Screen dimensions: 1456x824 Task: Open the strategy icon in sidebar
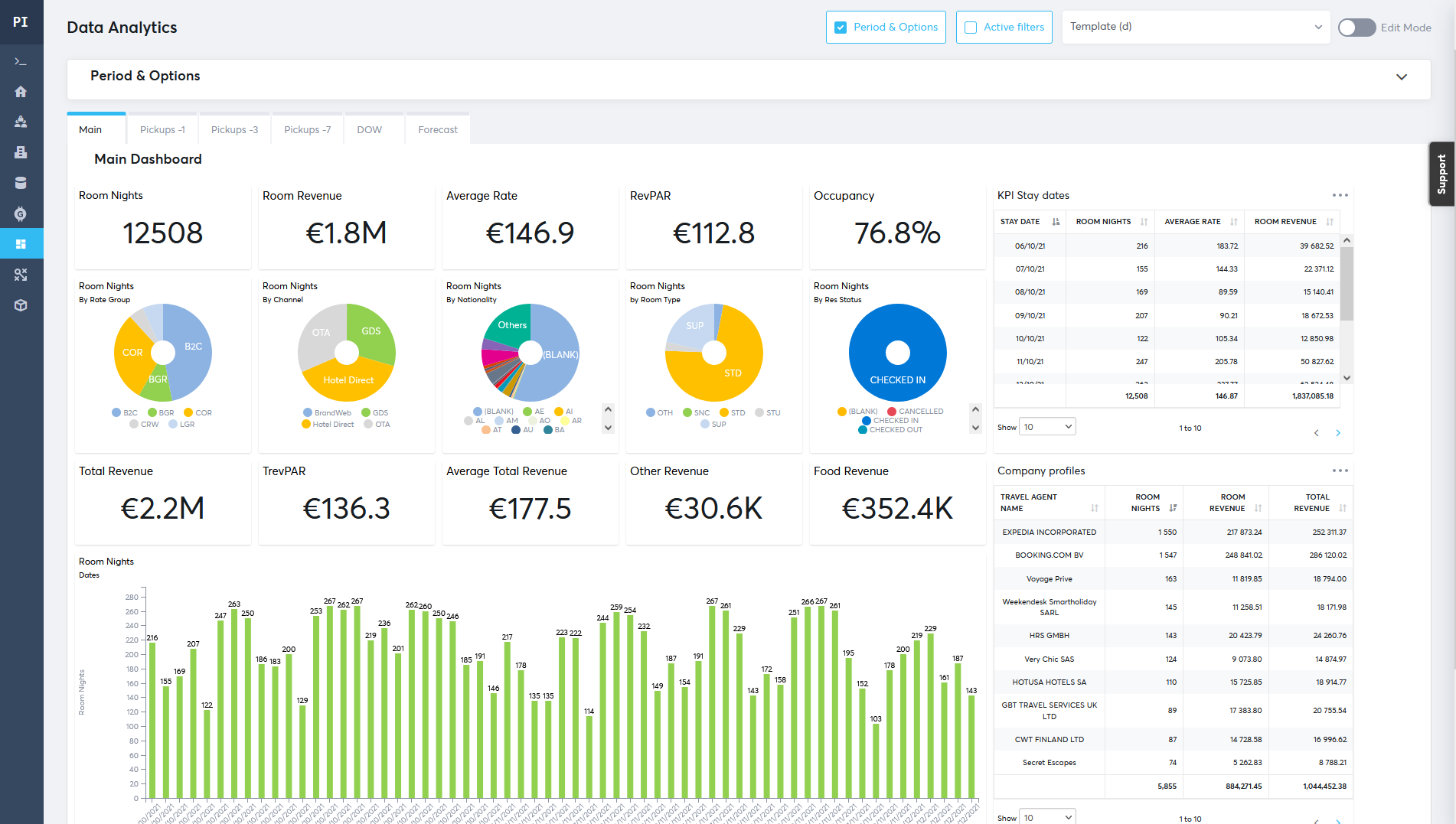[x=21, y=275]
